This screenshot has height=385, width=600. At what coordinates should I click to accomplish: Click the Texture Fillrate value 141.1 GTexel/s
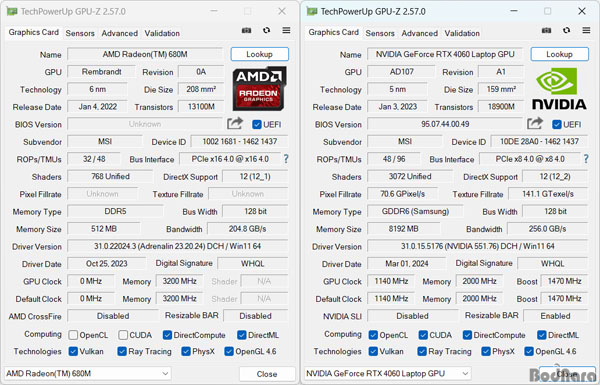(x=548, y=194)
